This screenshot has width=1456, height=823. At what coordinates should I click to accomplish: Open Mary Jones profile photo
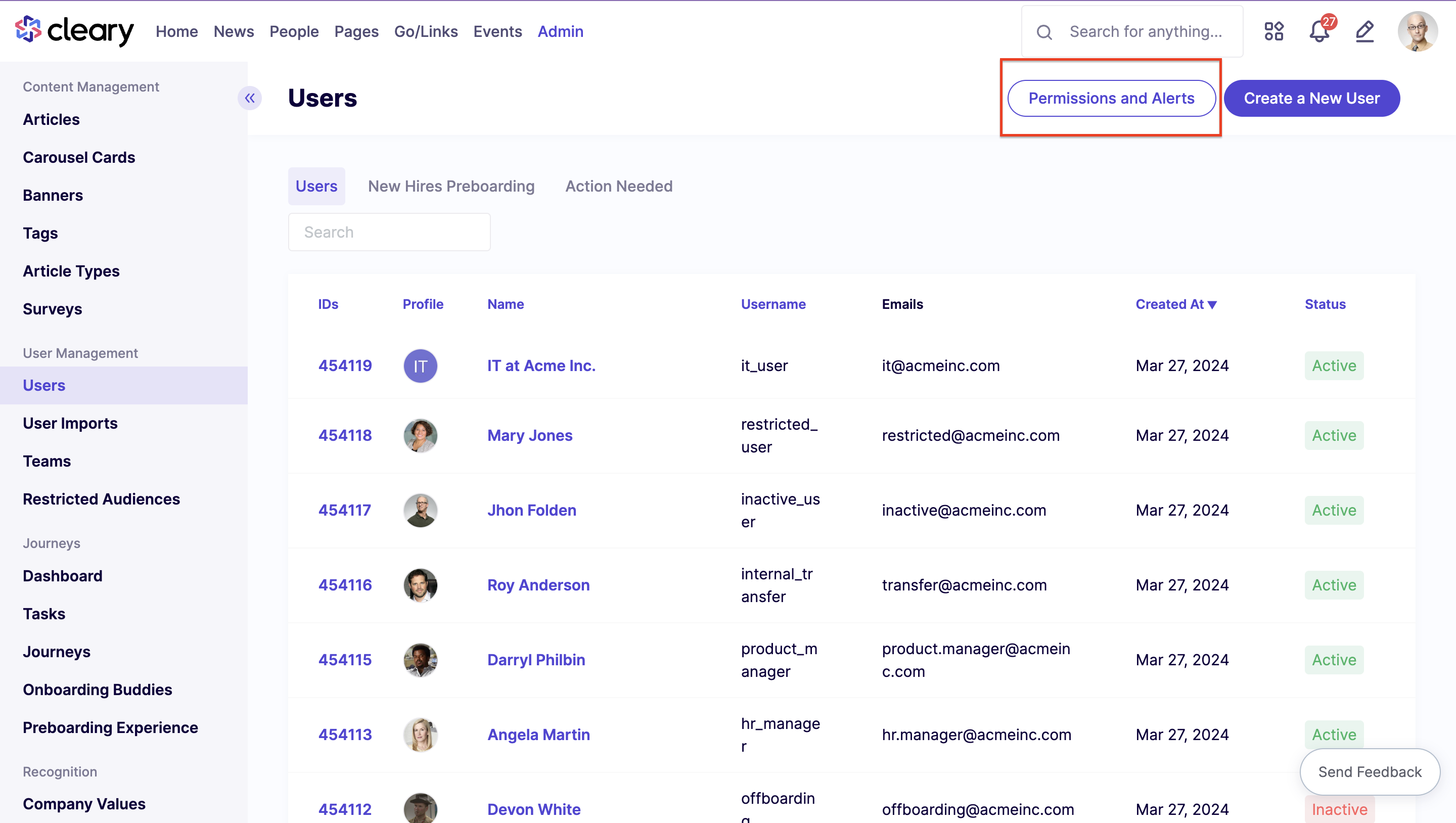(x=420, y=435)
